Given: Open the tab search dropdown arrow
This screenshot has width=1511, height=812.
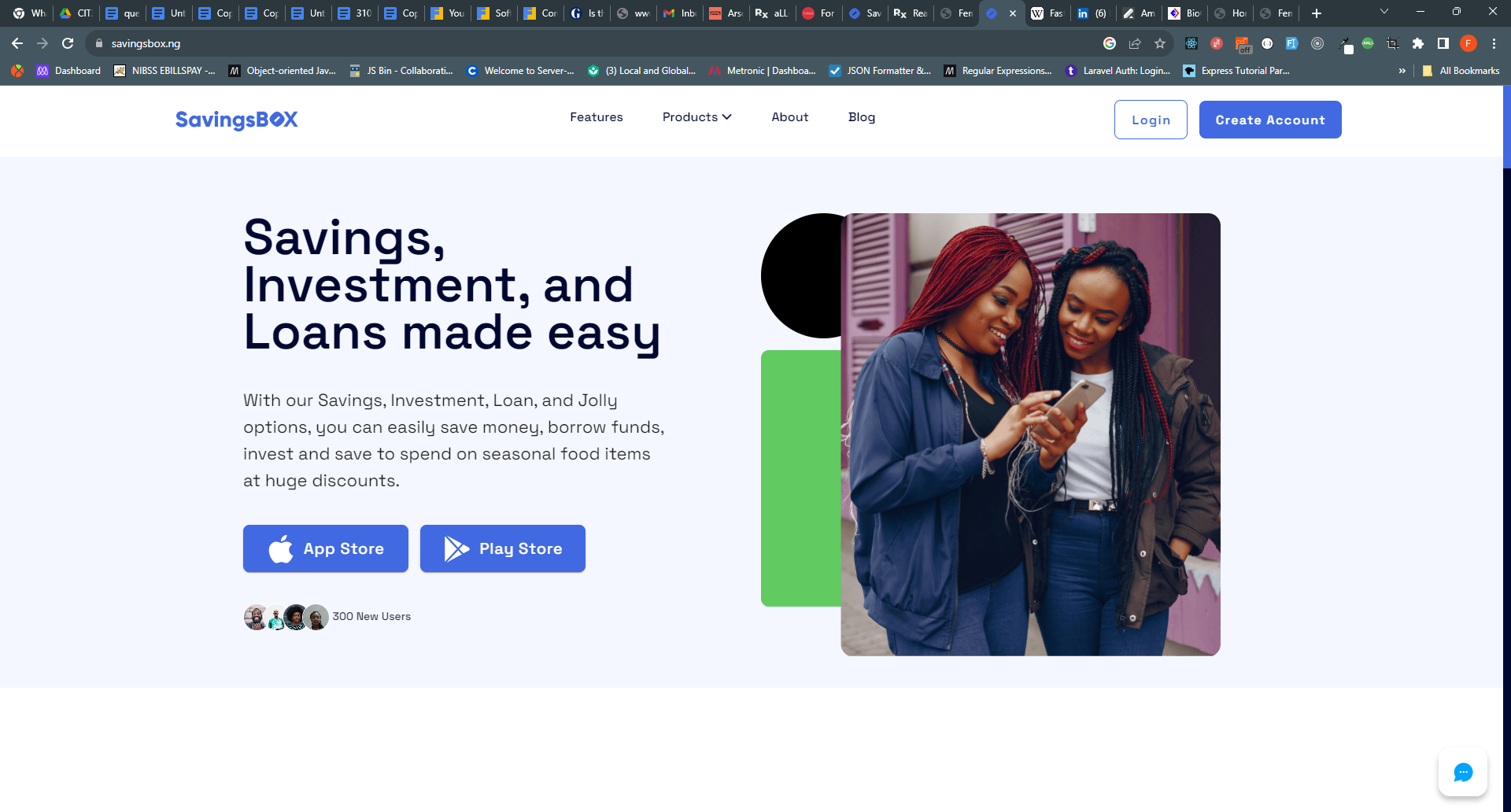Looking at the screenshot, I should tap(1384, 12).
